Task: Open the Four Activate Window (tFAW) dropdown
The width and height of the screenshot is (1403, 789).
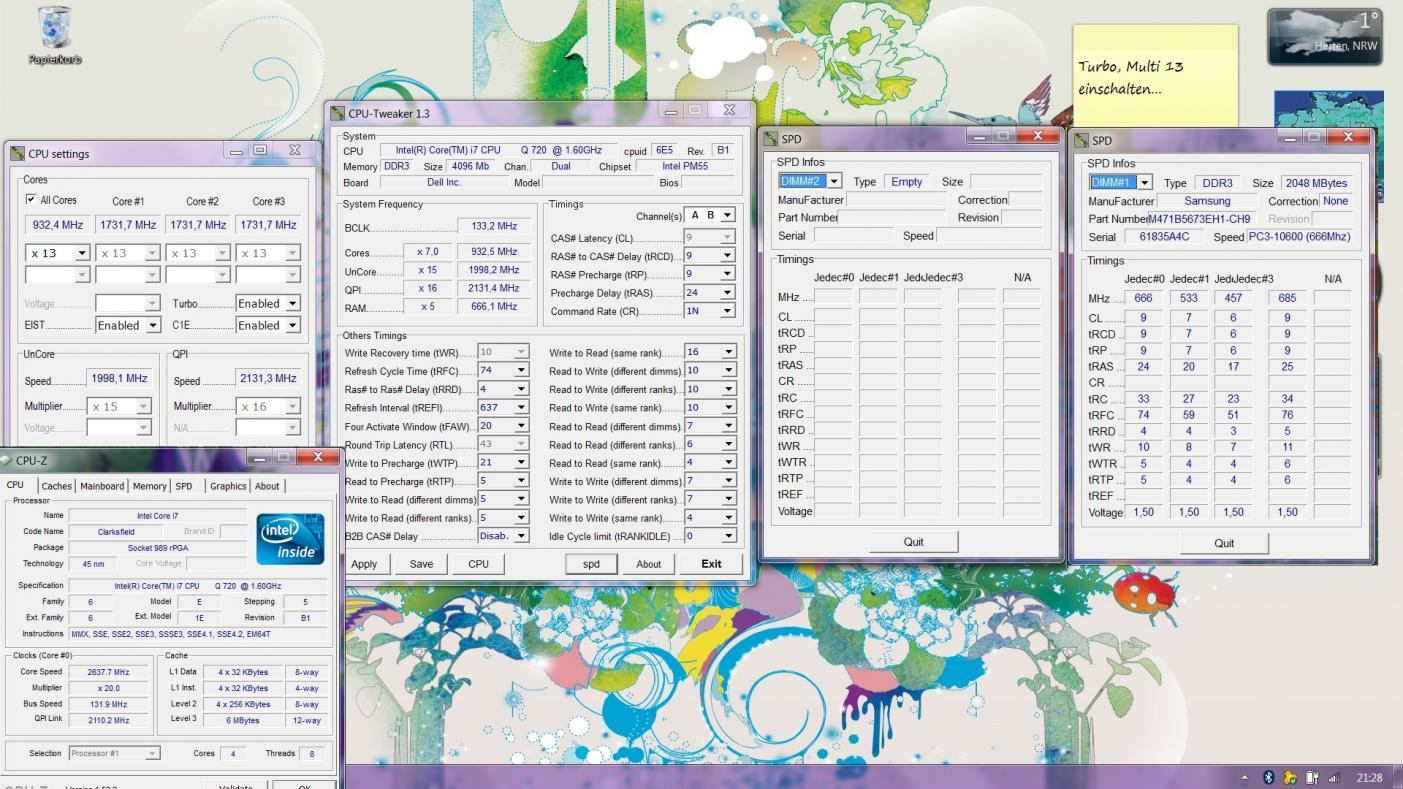Action: point(521,426)
